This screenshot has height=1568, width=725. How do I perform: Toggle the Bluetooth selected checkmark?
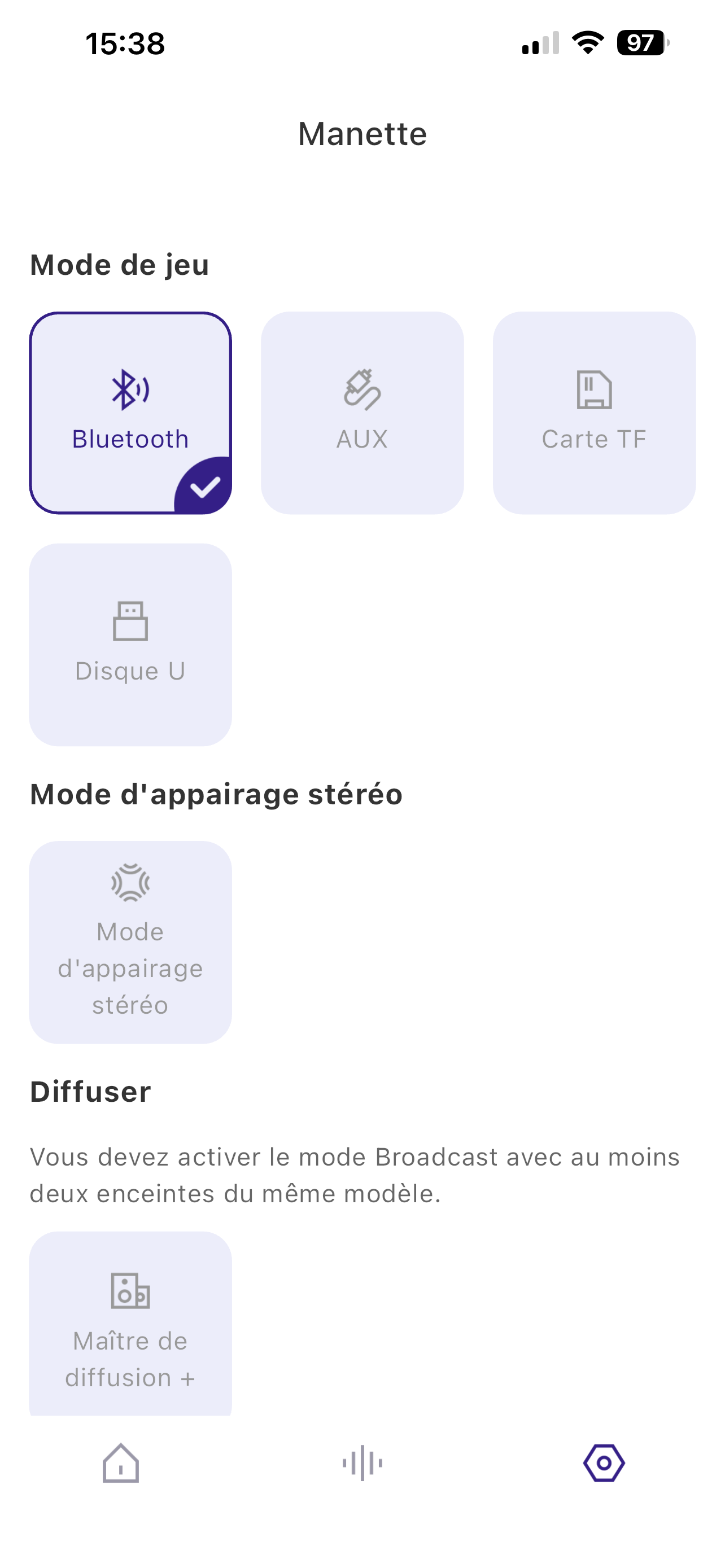pyautogui.click(x=205, y=487)
